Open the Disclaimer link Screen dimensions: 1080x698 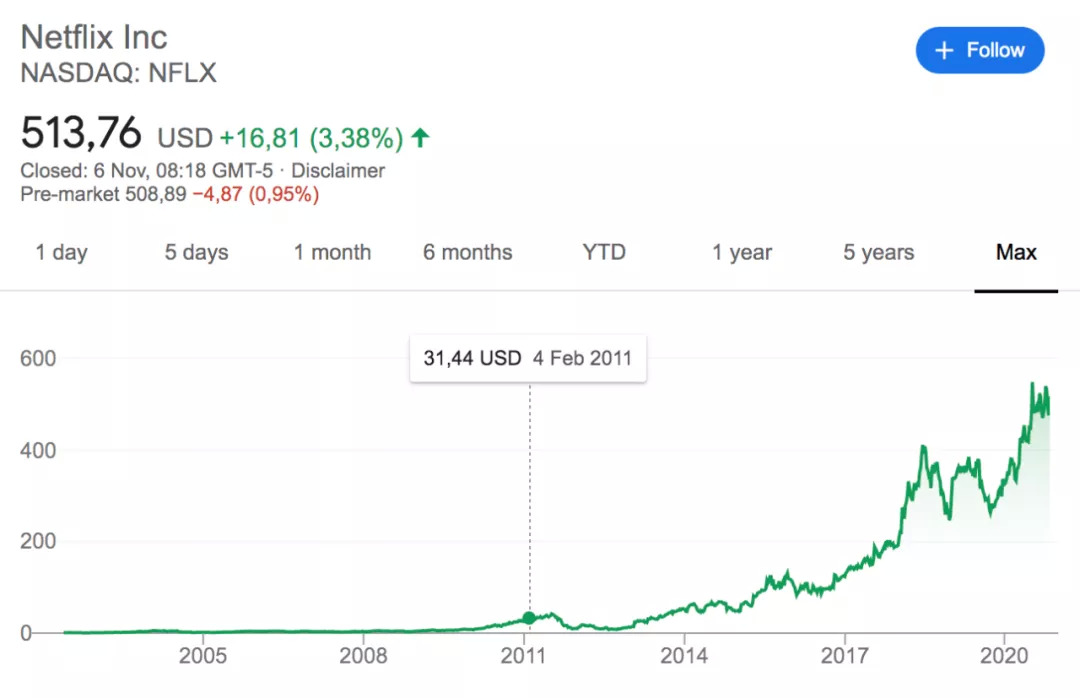coord(338,171)
